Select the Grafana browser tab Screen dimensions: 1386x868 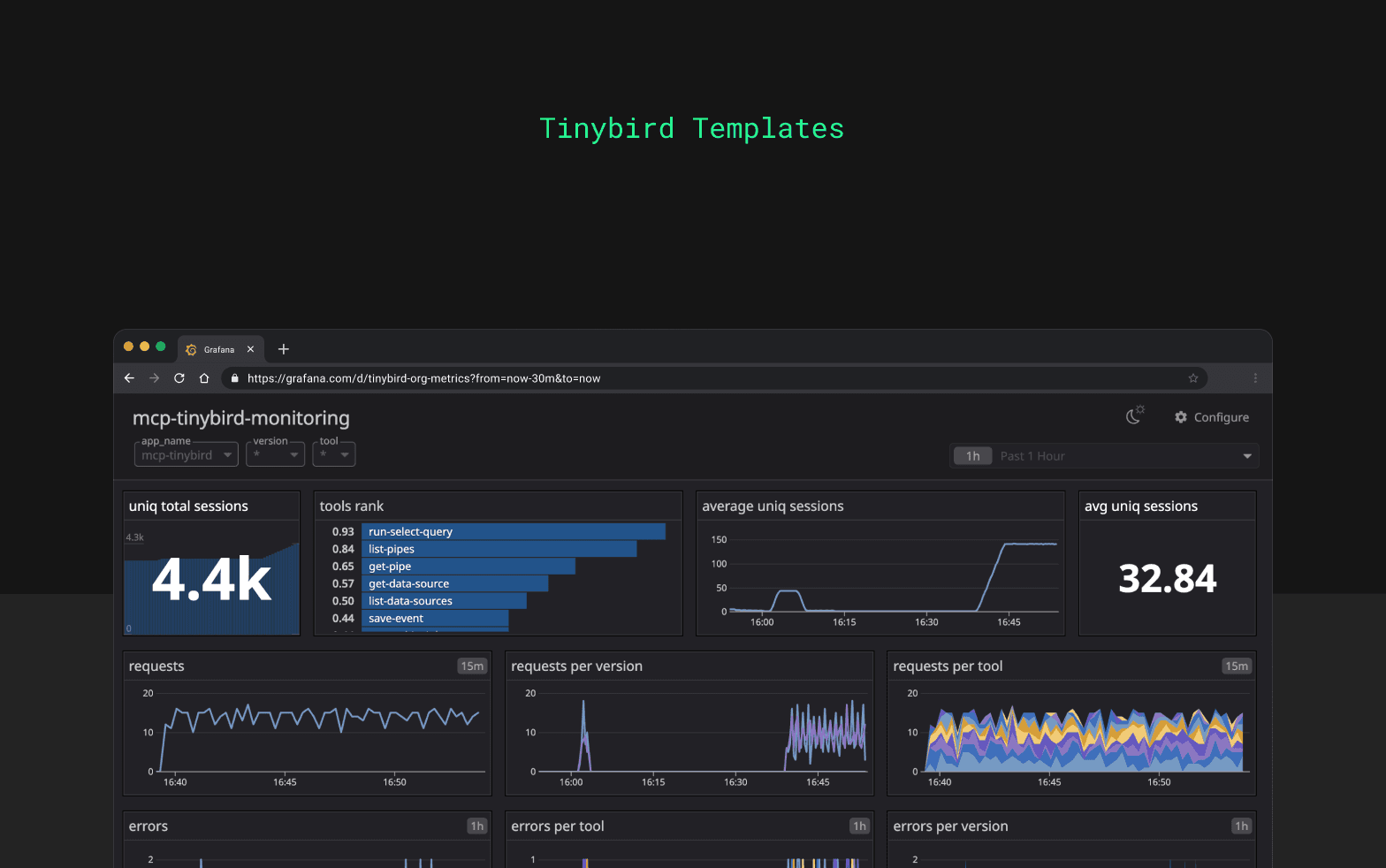219,349
